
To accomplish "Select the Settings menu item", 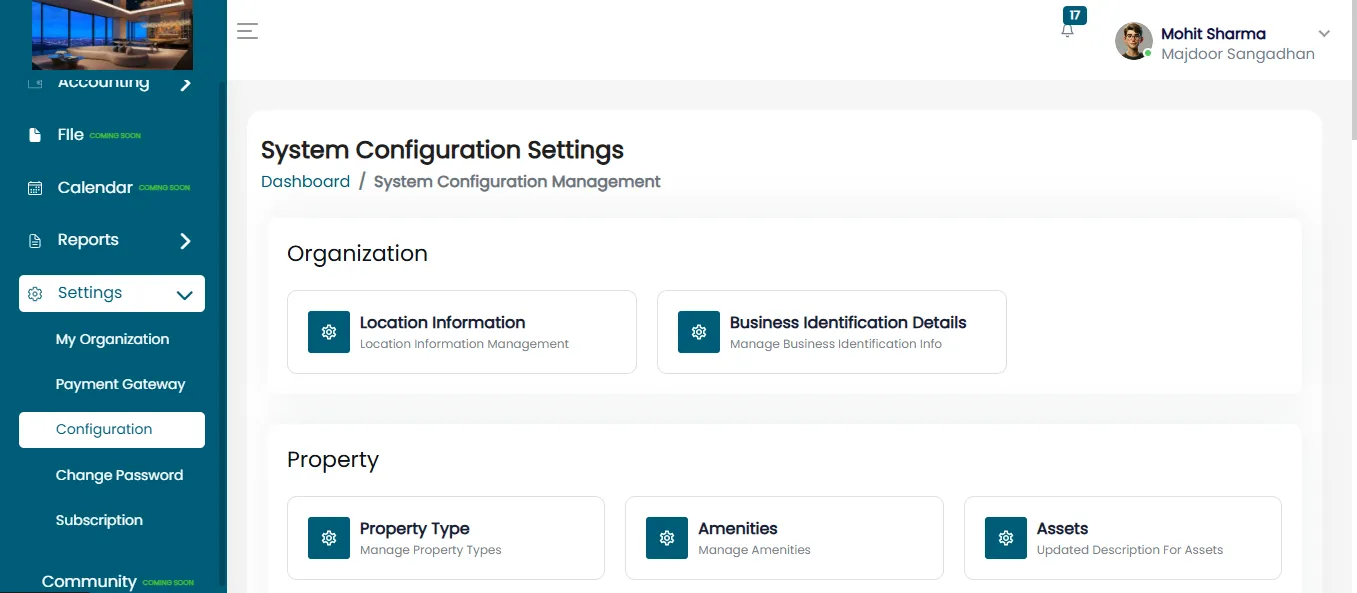I will pyautogui.click(x=112, y=293).
